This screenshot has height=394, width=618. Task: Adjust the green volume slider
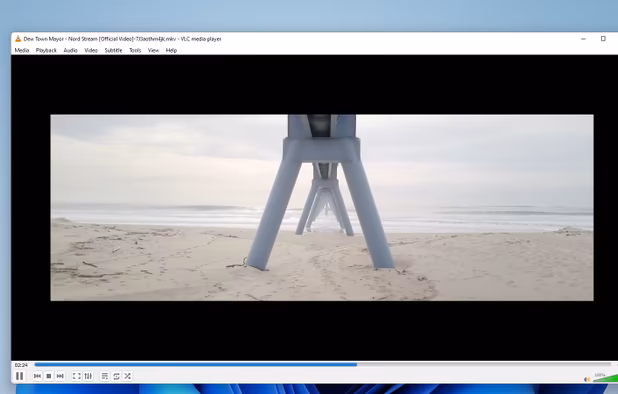point(605,378)
